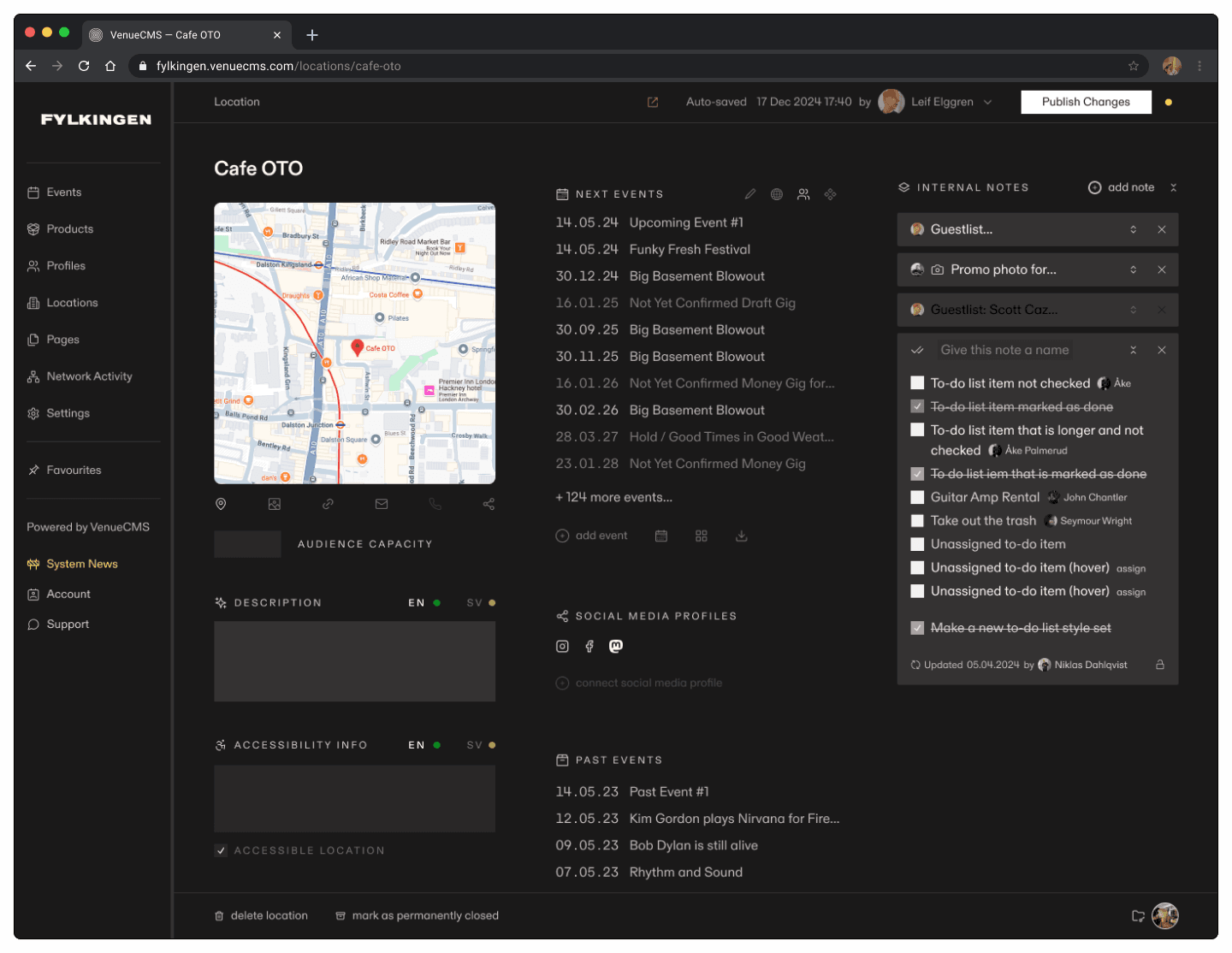Click the share icon under the map

pyautogui.click(x=489, y=504)
